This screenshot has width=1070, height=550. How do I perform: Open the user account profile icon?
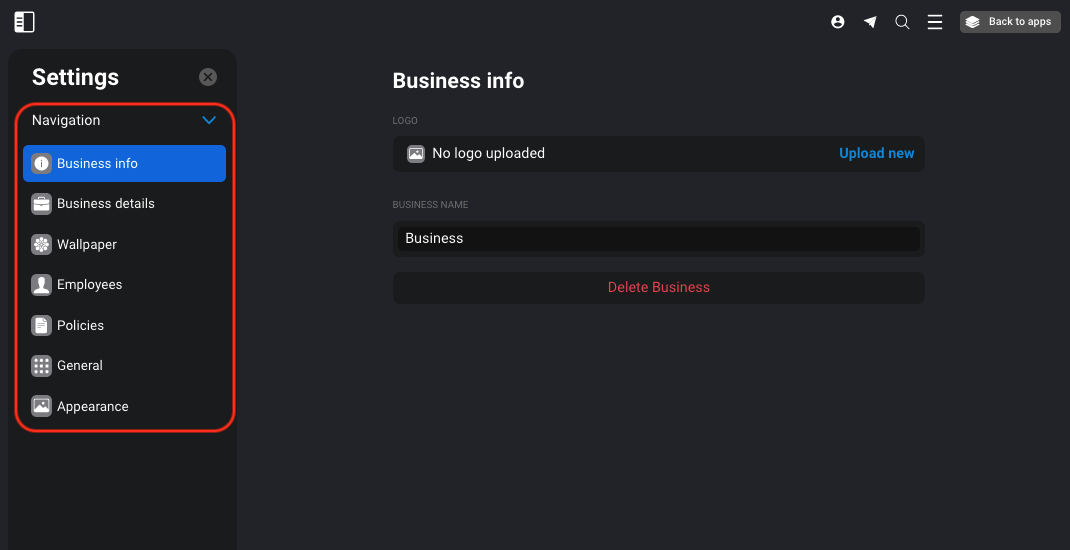pyautogui.click(x=838, y=22)
